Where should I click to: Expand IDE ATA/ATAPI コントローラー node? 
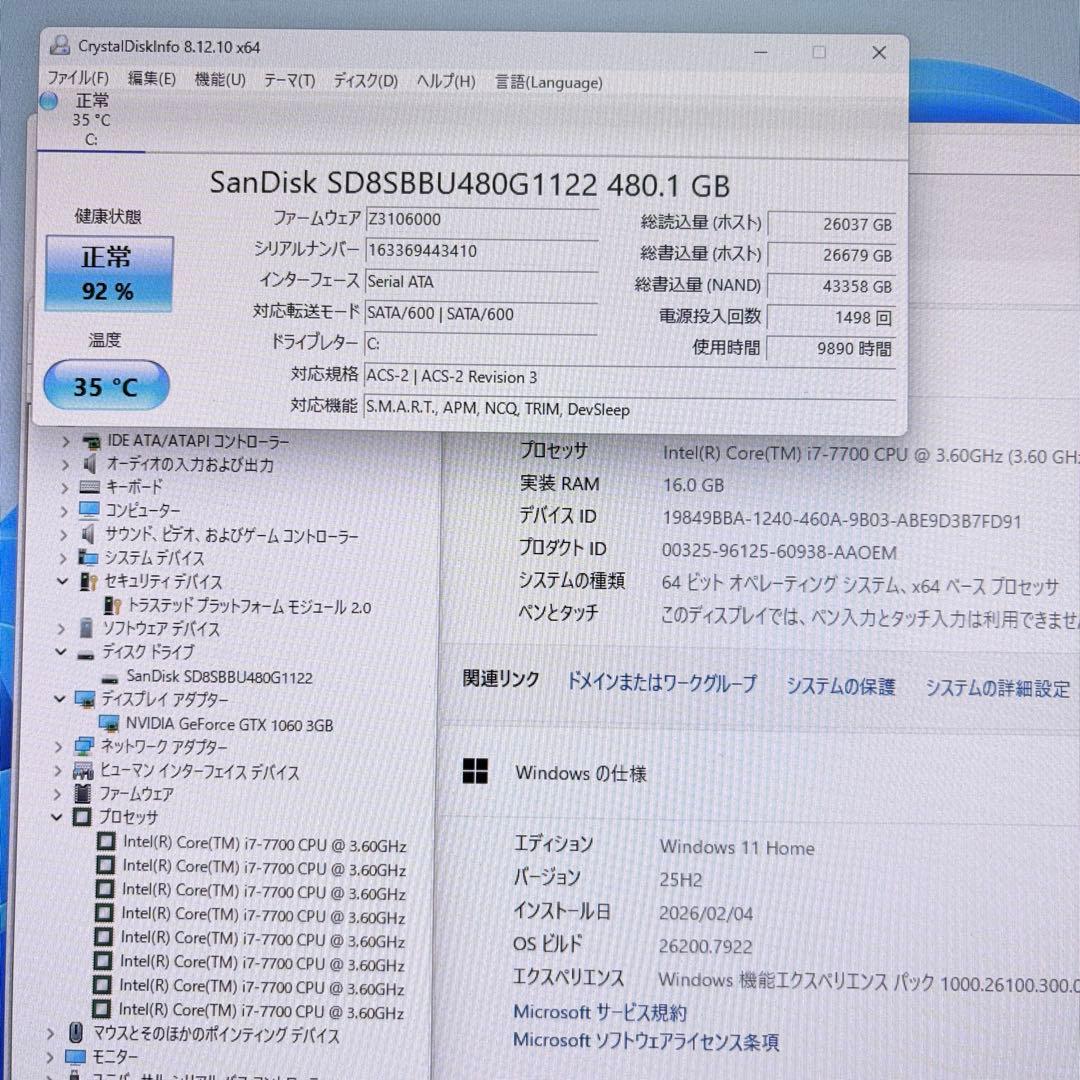point(65,442)
